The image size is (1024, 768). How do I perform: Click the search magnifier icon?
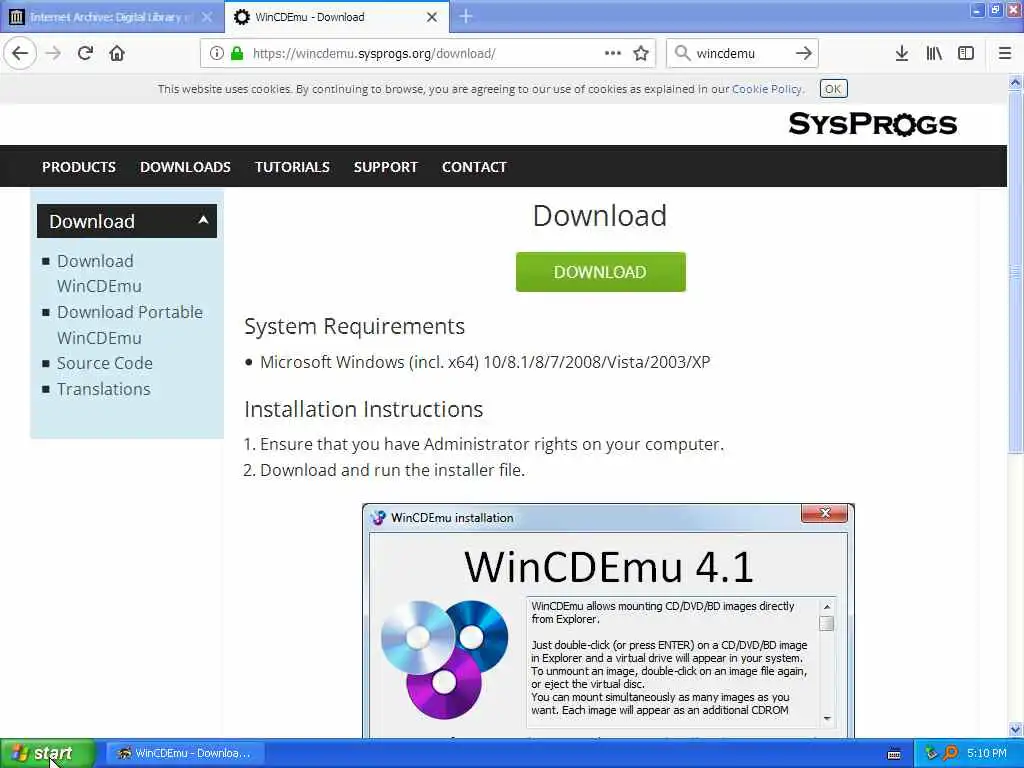[682, 54]
